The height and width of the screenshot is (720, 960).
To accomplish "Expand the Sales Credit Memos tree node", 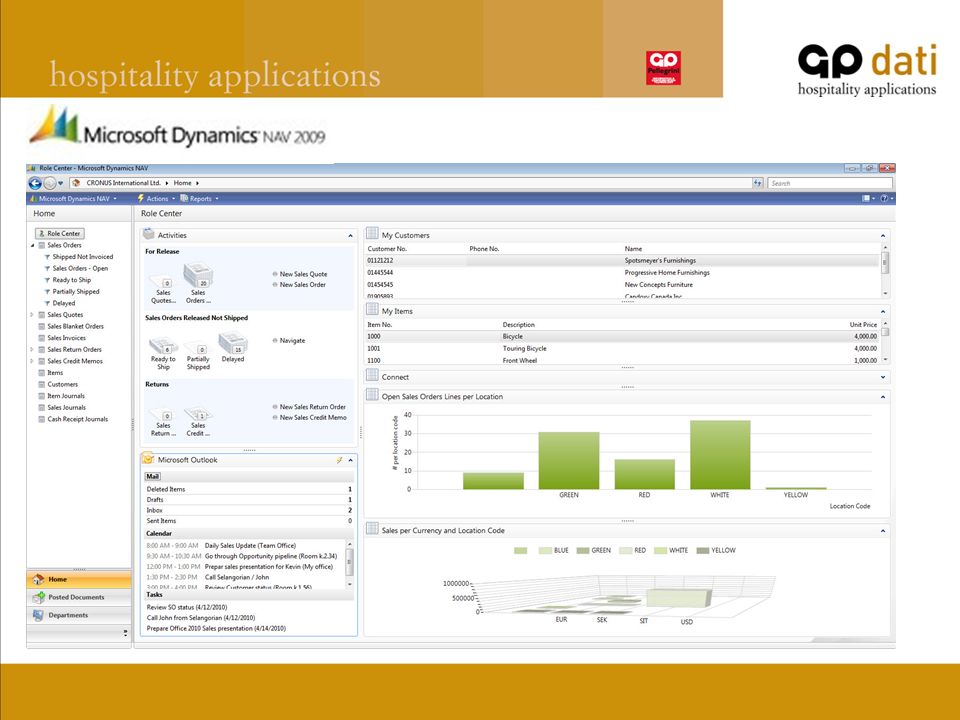I will [x=32, y=361].
